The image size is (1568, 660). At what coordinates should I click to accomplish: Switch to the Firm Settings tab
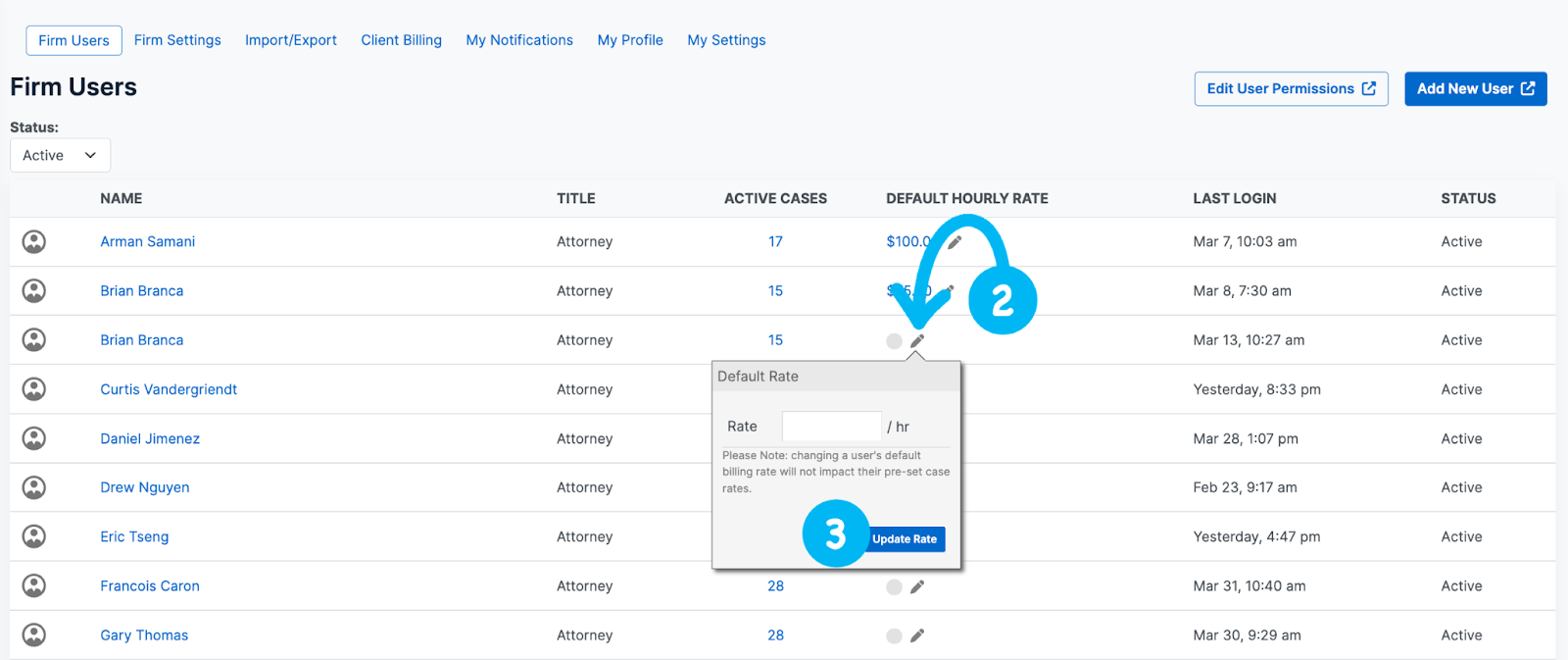click(177, 40)
